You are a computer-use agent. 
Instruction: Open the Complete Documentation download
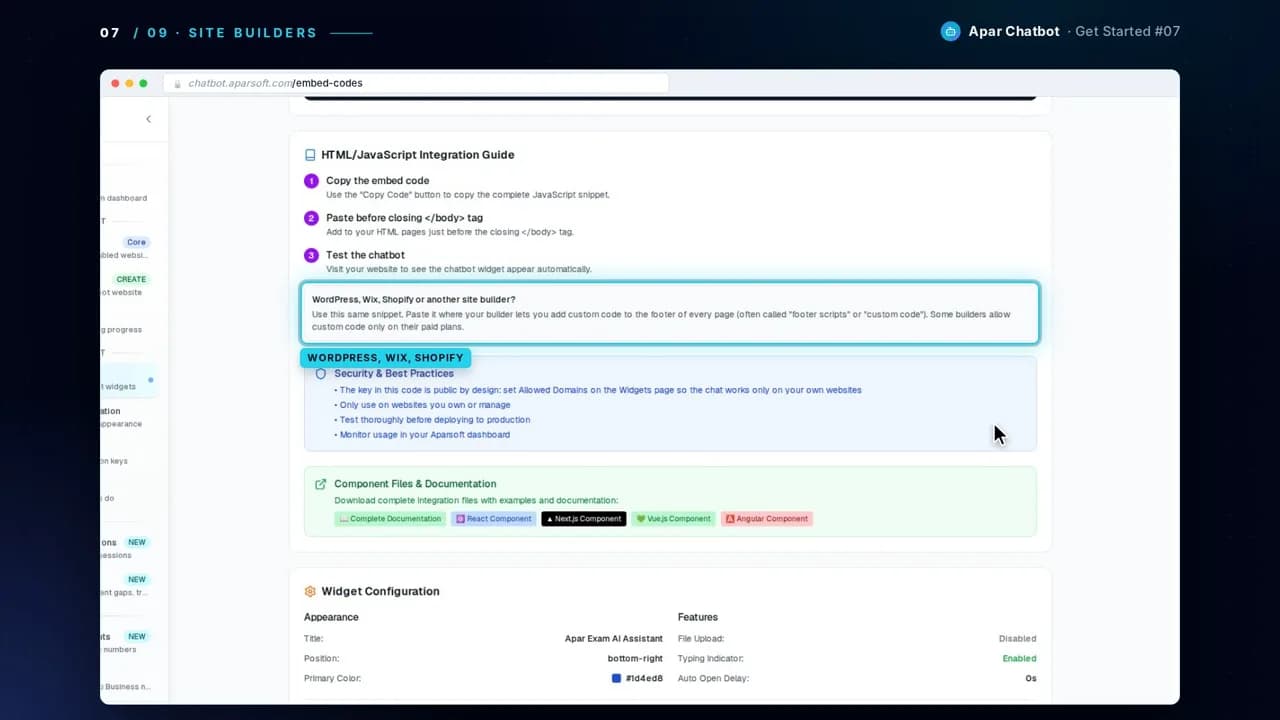pos(390,519)
